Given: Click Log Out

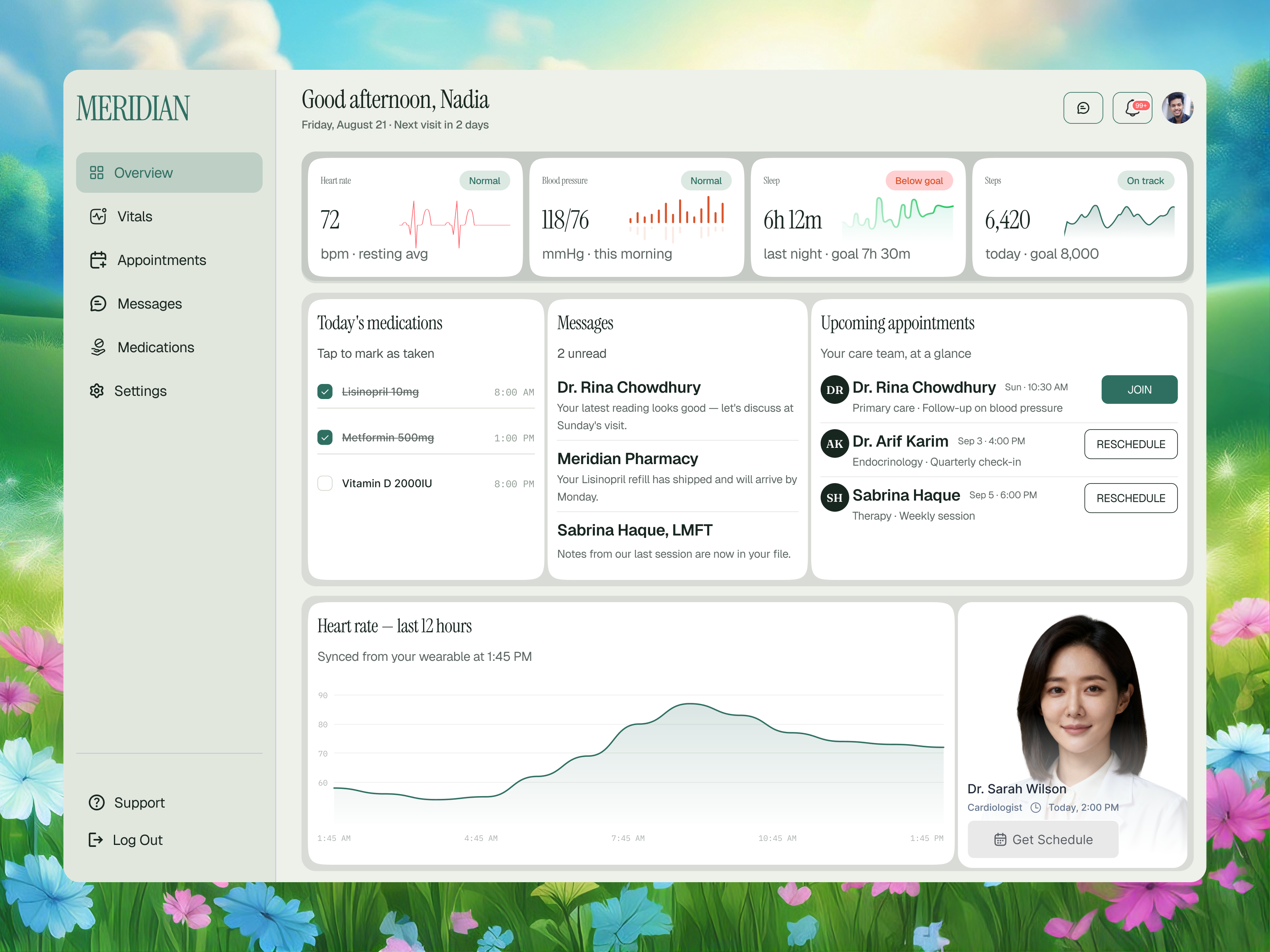Looking at the screenshot, I should (126, 839).
